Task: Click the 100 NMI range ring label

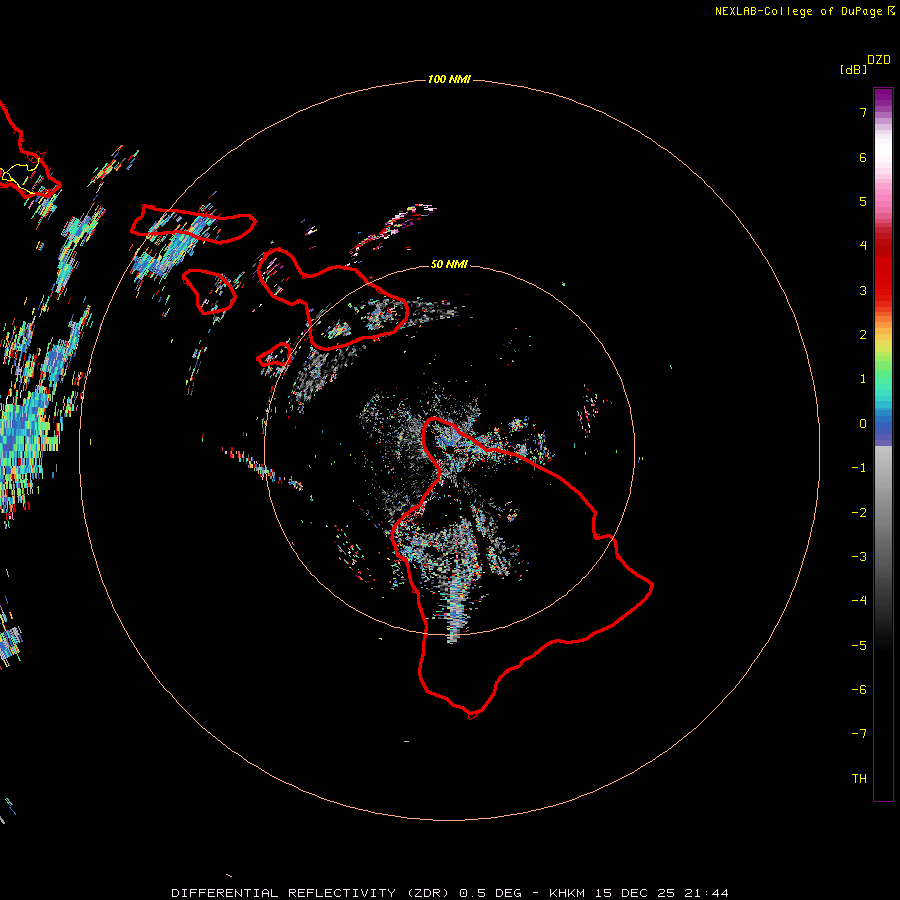Action: coord(449,79)
